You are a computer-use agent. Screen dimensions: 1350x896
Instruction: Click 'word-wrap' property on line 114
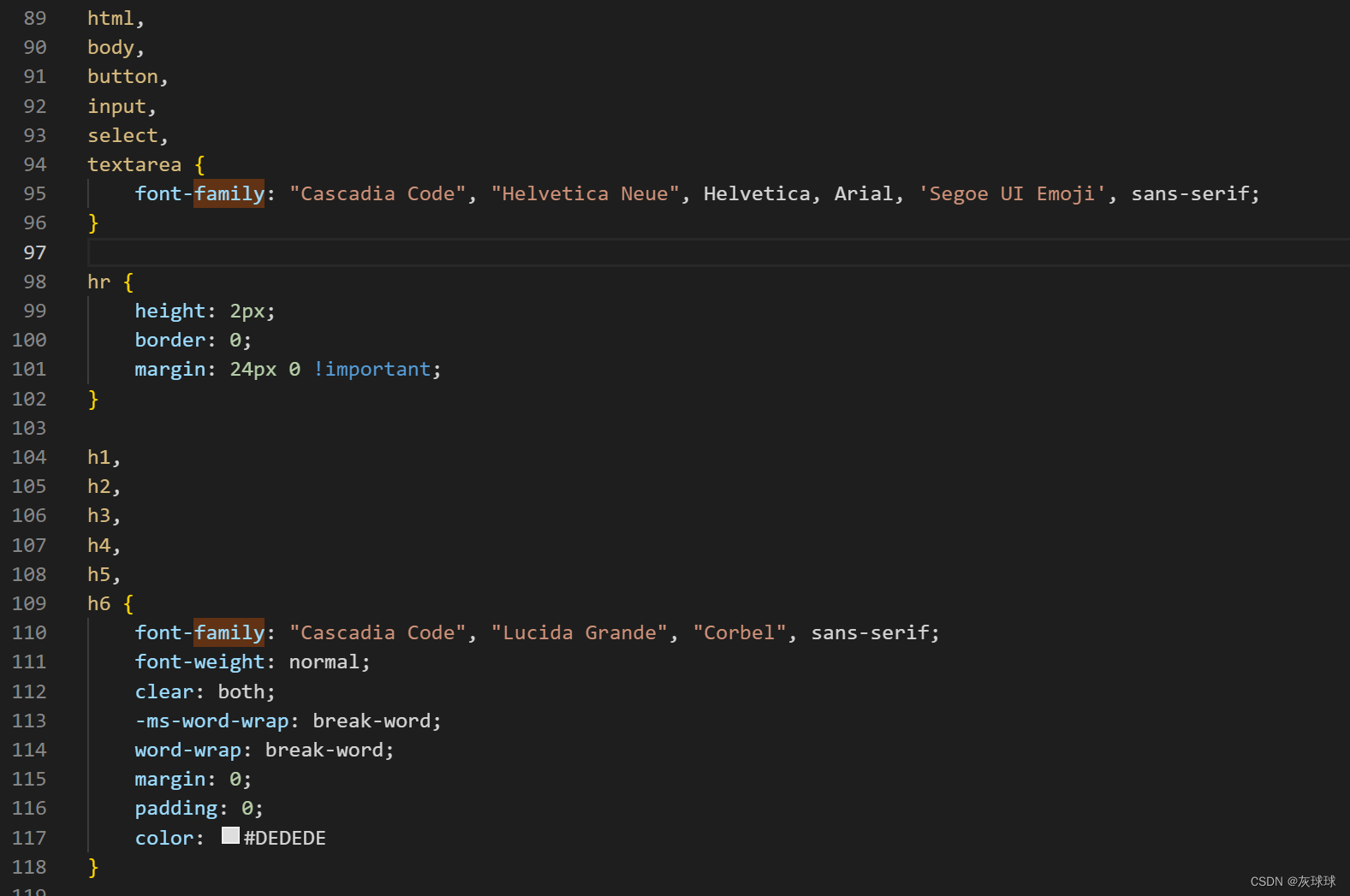188,750
